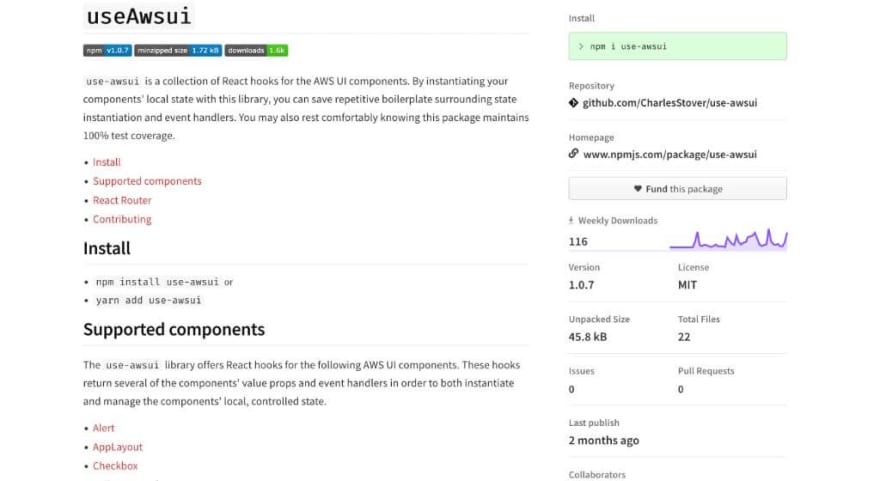880x481 pixels.
Task: Open the React Router contents link
Action: (x=122, y=200)
